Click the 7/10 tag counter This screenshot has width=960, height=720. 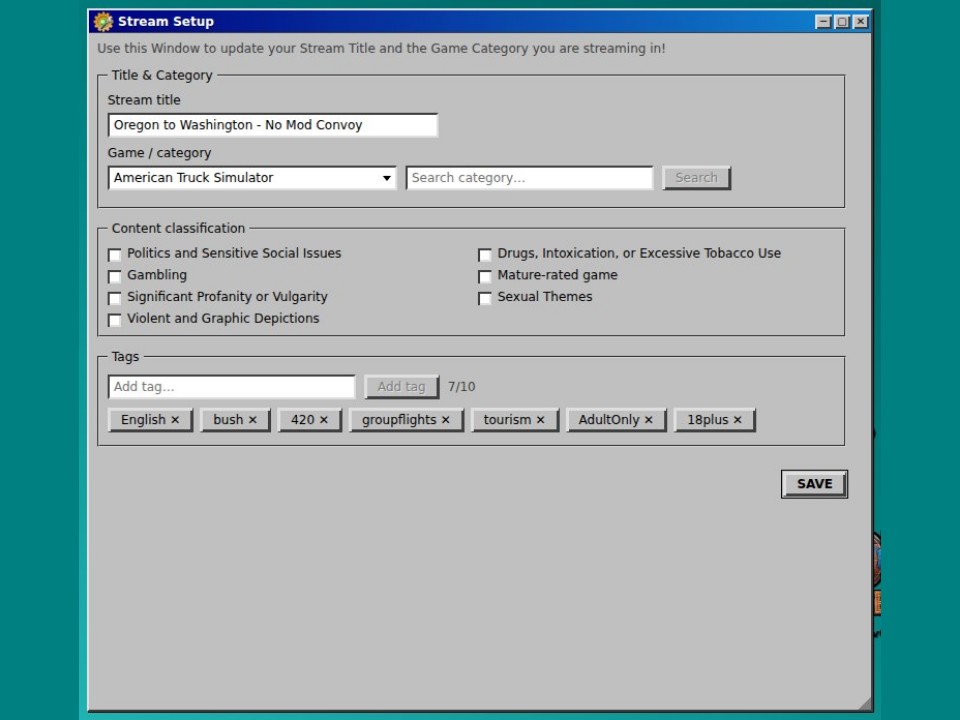point(462,387)
